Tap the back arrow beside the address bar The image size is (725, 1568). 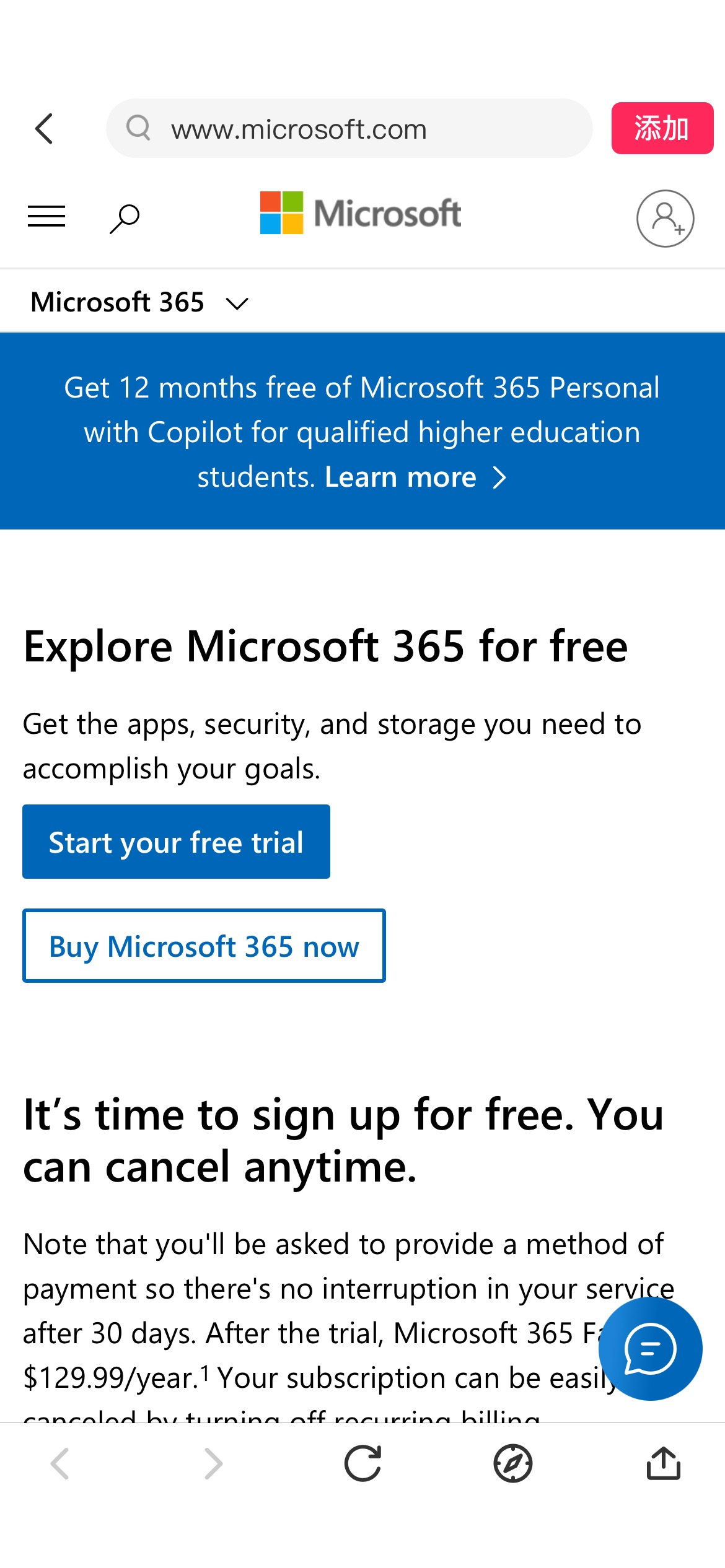44,128
